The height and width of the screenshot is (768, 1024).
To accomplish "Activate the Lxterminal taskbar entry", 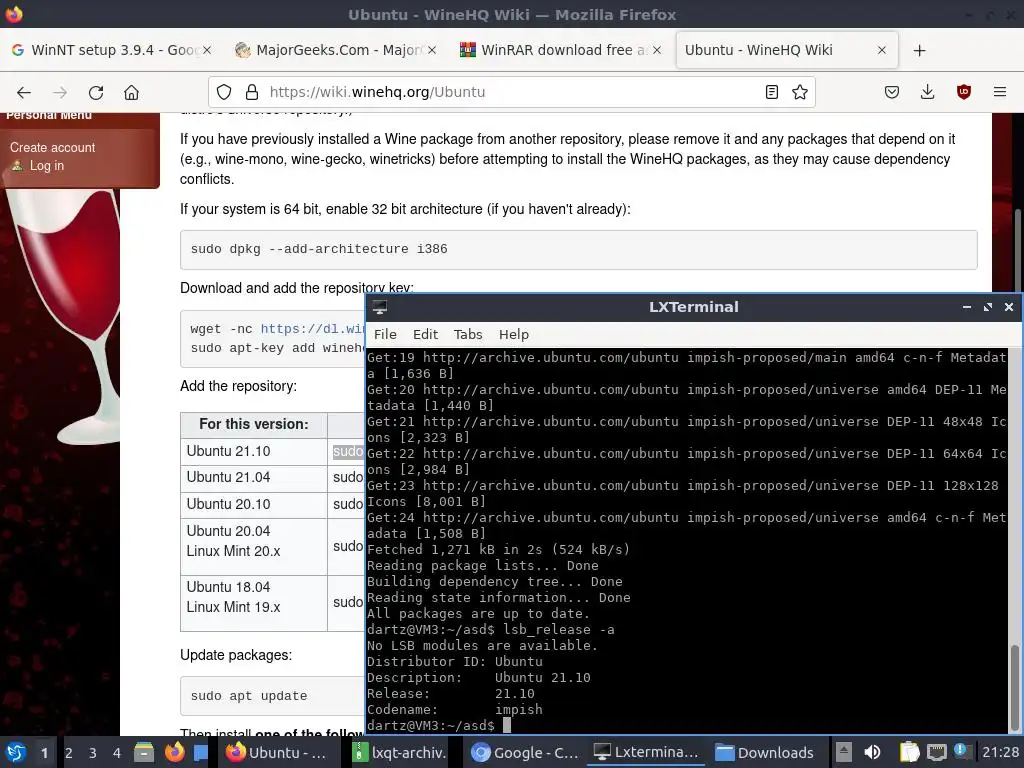I will [x=647, y=752].
